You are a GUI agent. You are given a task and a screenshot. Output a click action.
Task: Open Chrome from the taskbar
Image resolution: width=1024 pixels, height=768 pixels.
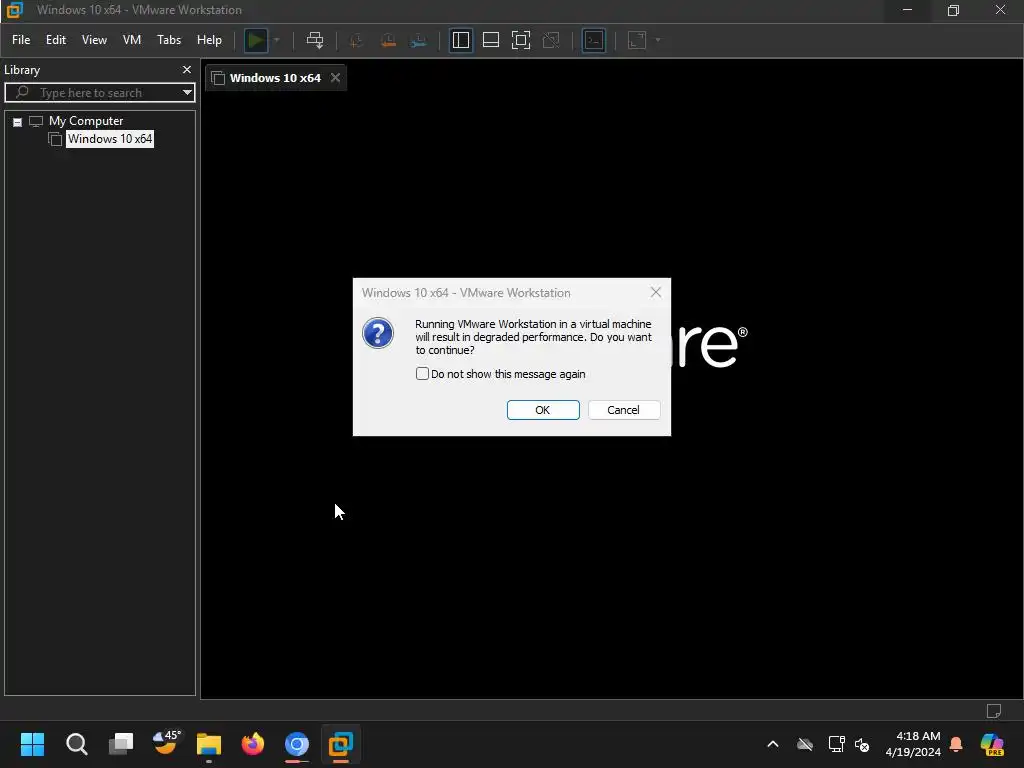pyautogui.click(x=296, y=744)
